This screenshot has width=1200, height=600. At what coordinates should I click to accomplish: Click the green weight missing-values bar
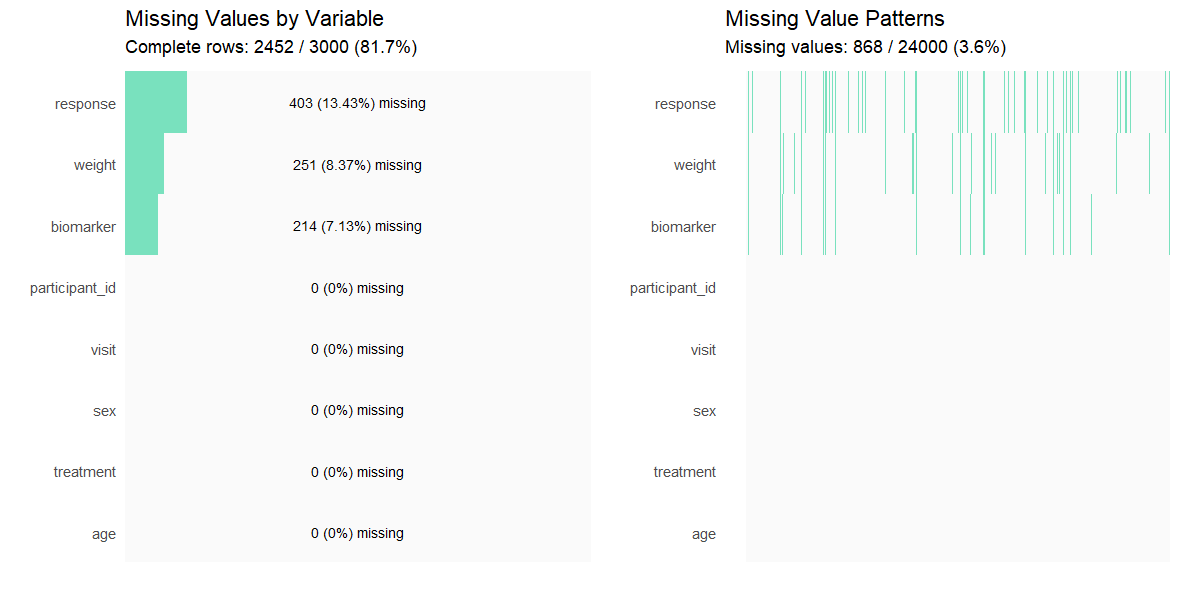(x=144, y=164)
